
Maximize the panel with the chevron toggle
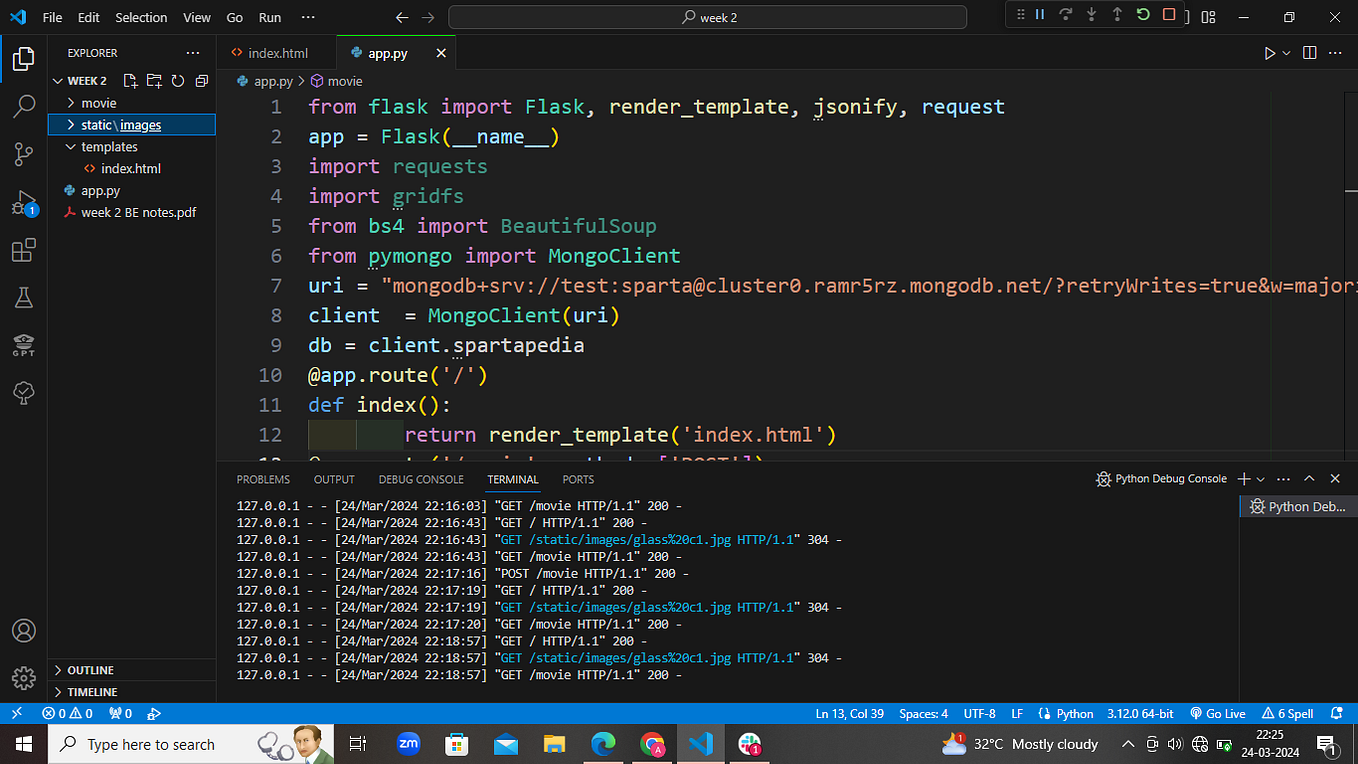[1309, 479]
